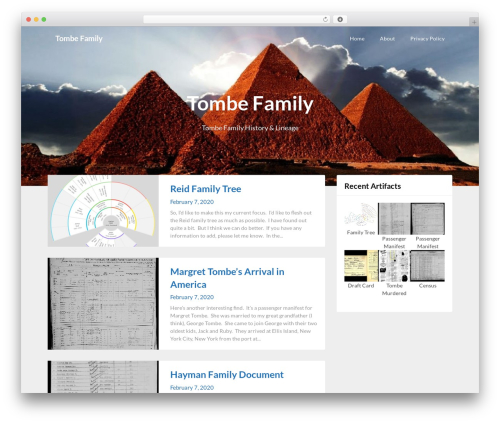
Task: Open the Draft Card artifact thumbnail
Action: pyautogui.click(x=361, y=266)
